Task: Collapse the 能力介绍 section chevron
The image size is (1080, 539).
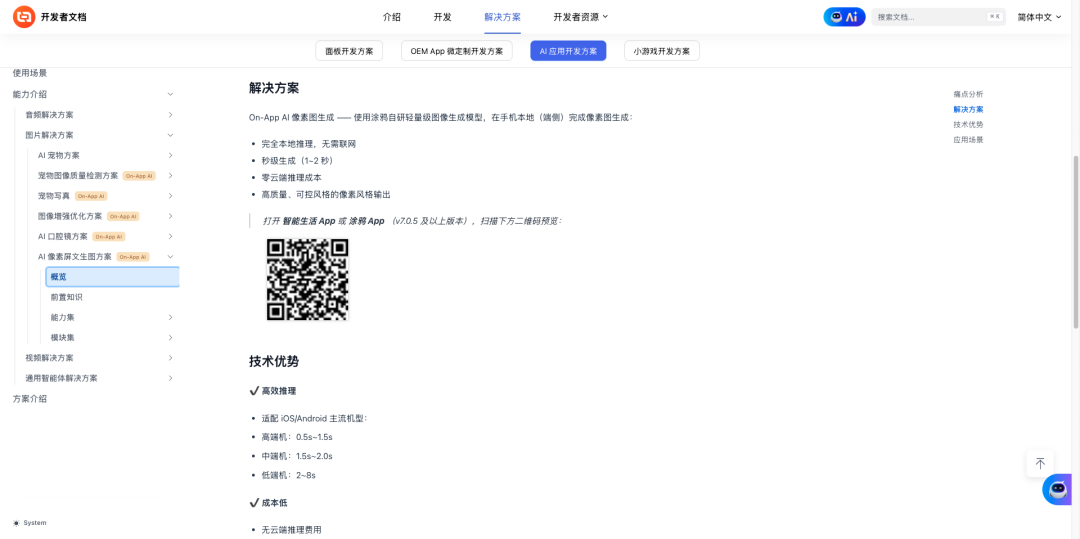Action: (x=170, y=94)
